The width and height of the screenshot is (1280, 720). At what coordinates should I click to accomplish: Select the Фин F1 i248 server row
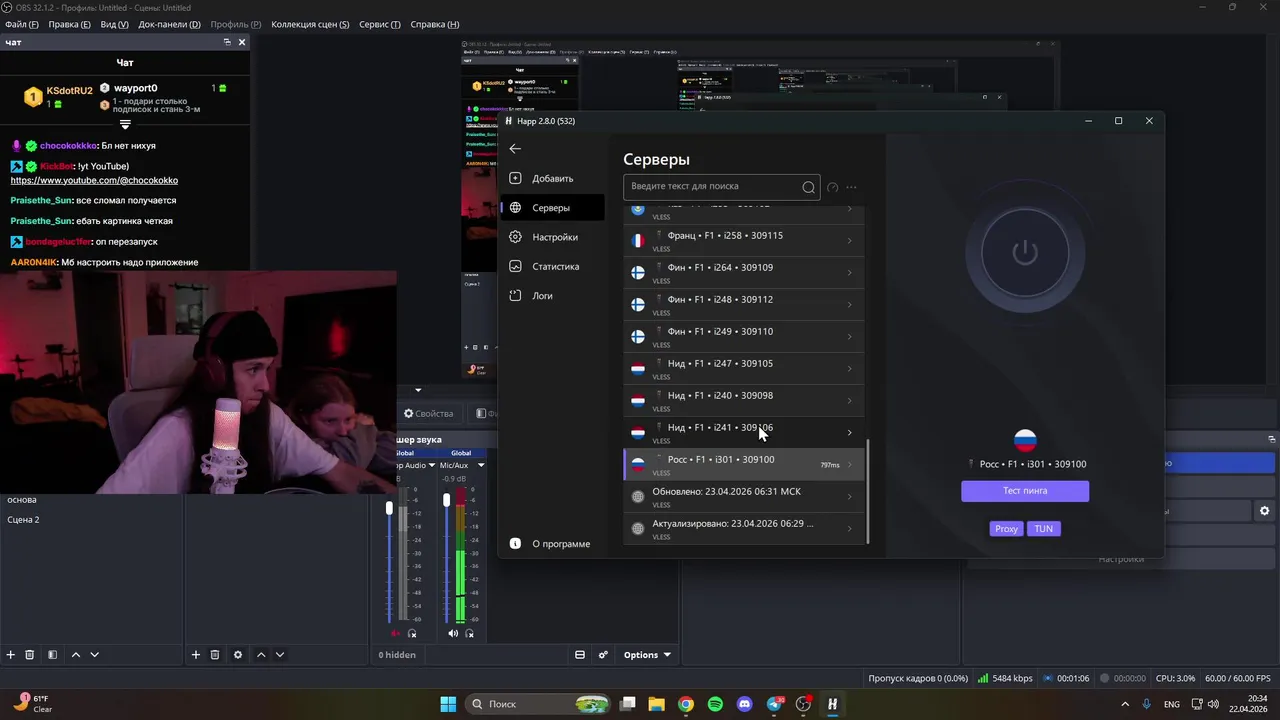click(x=744, y=305)
